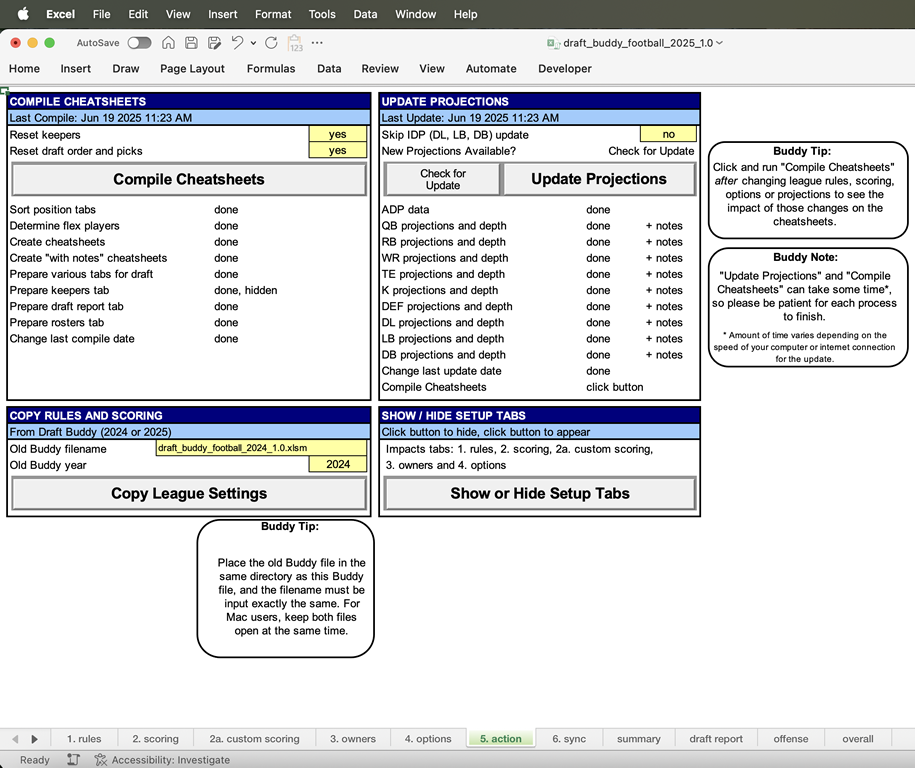Select the Reset keepers yes cell
The image size is (915, 768).
coord(337,134)
